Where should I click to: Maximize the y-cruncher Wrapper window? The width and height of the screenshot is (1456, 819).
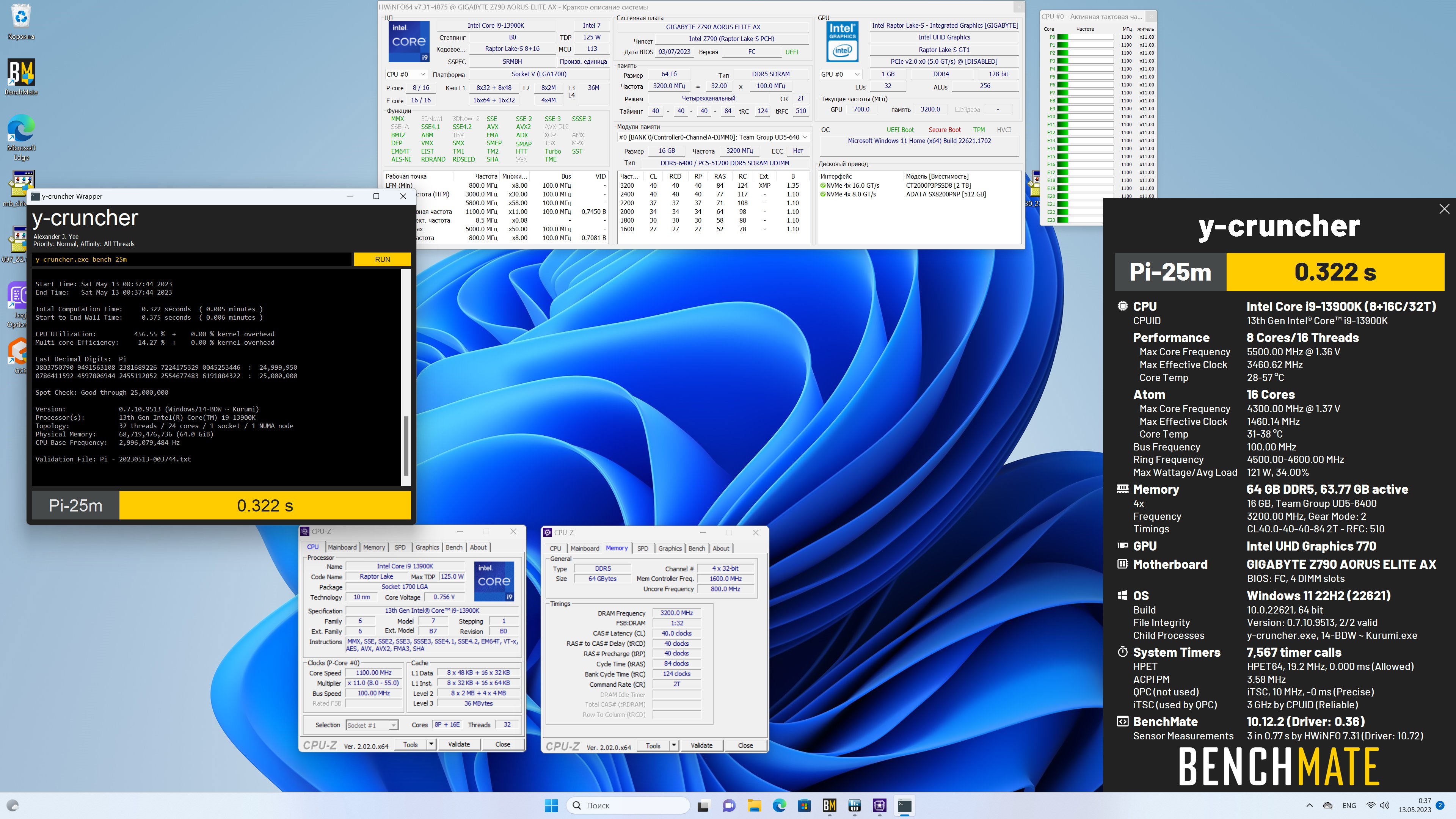[x=377, y=196]
